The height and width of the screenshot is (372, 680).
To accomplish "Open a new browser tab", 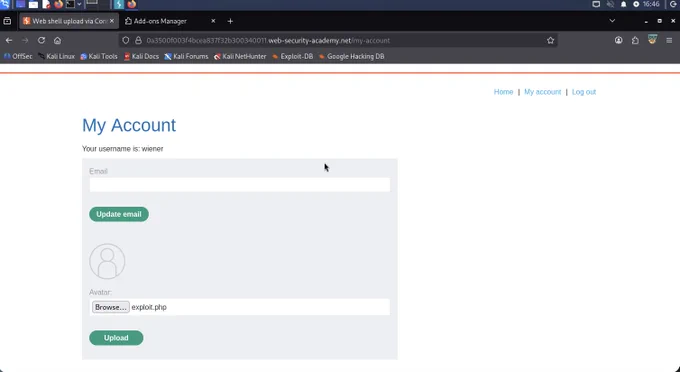I will pos(230,21).
